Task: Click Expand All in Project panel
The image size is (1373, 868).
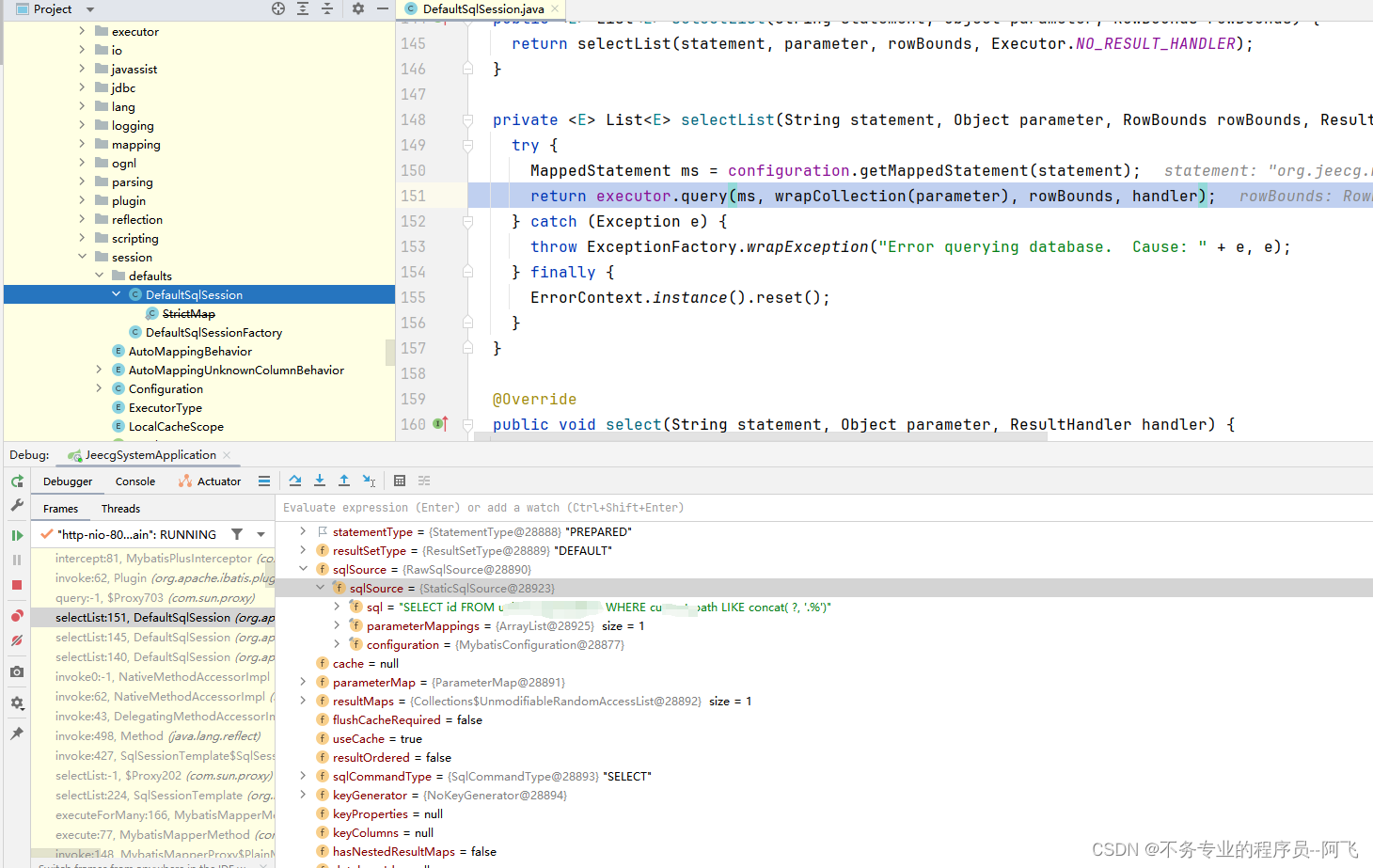Action: pos(303,8)
